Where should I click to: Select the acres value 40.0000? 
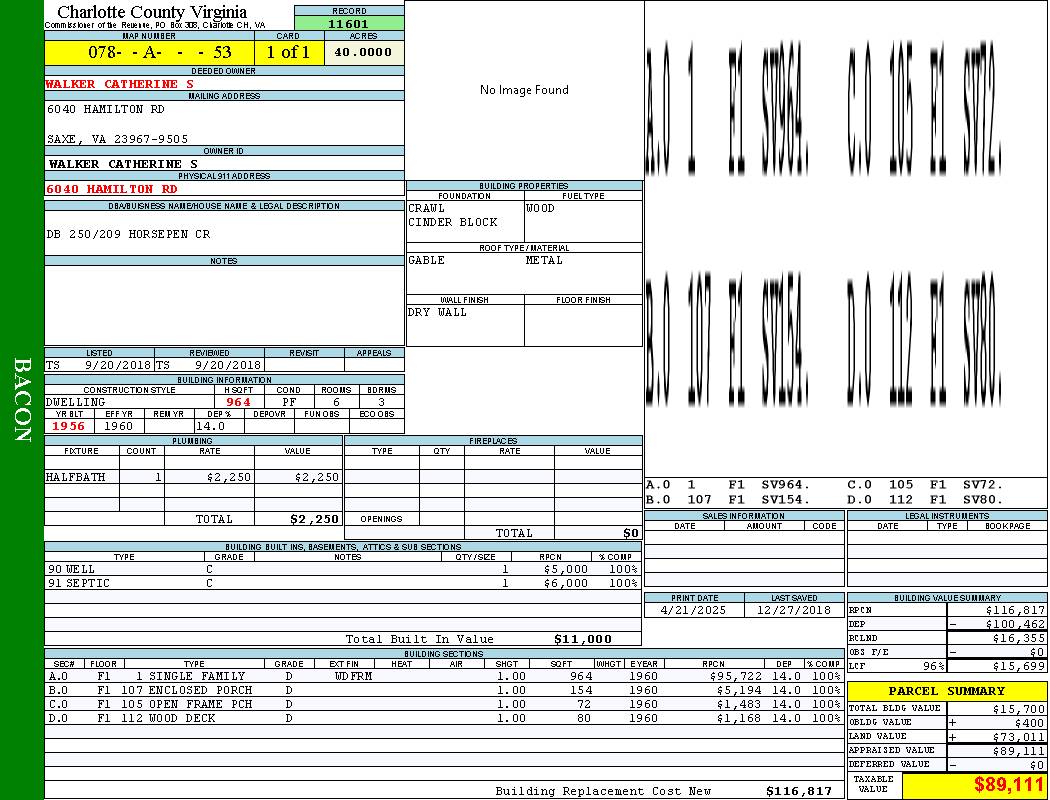coord(364,52)
